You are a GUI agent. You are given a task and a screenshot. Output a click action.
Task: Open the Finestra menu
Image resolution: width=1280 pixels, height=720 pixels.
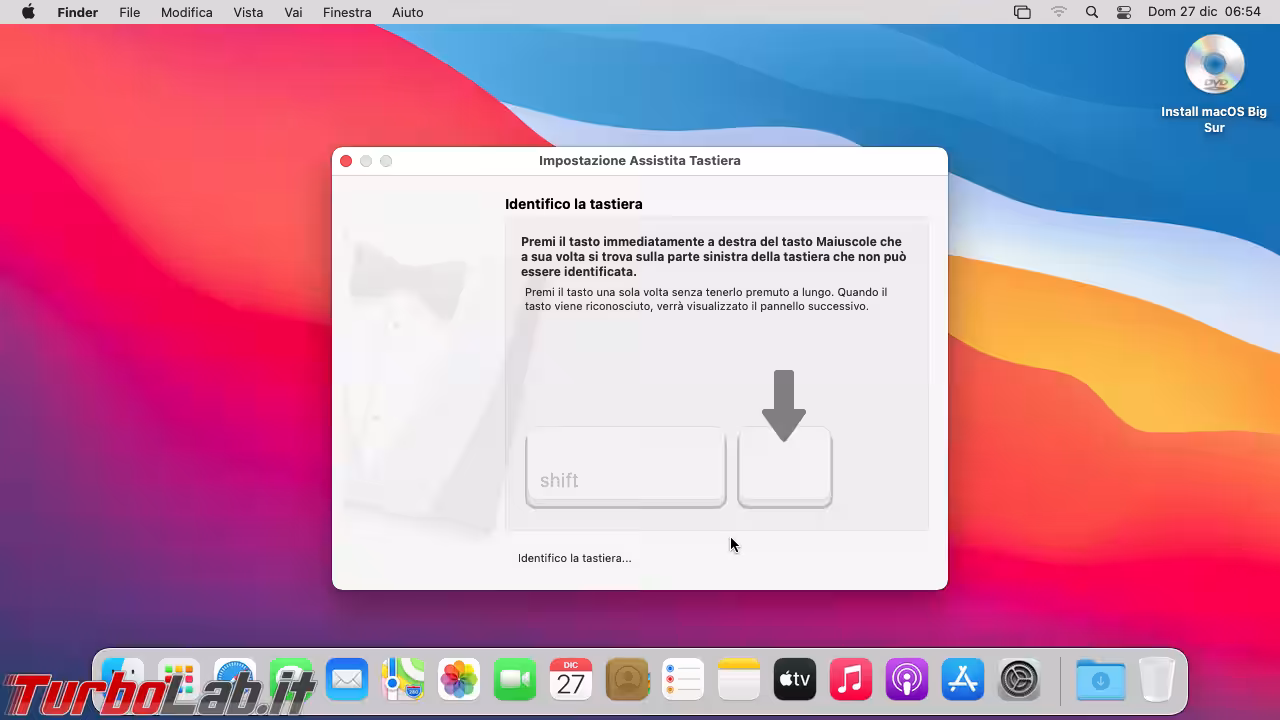[x=347, y=12]
